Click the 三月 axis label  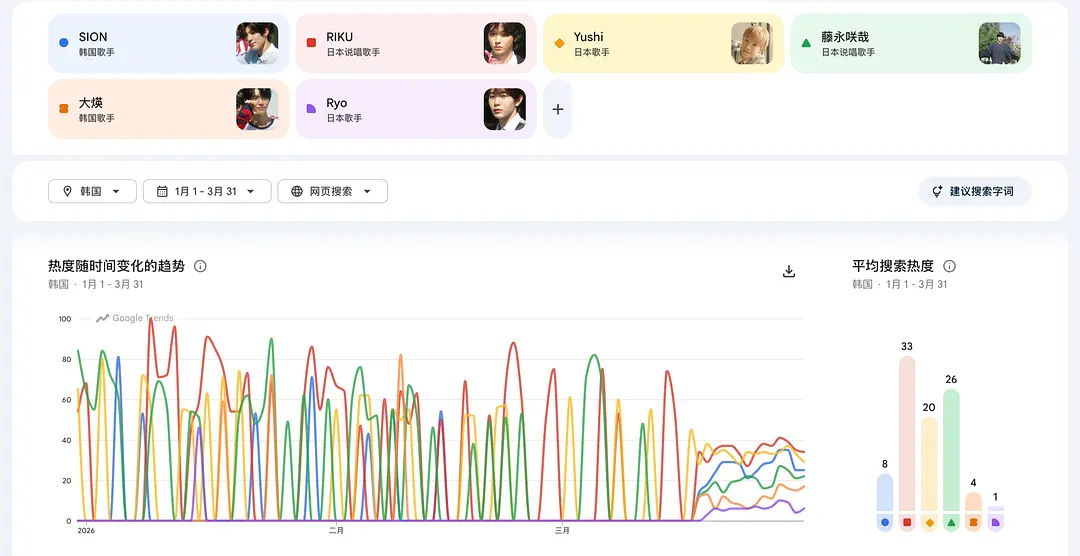563,531
